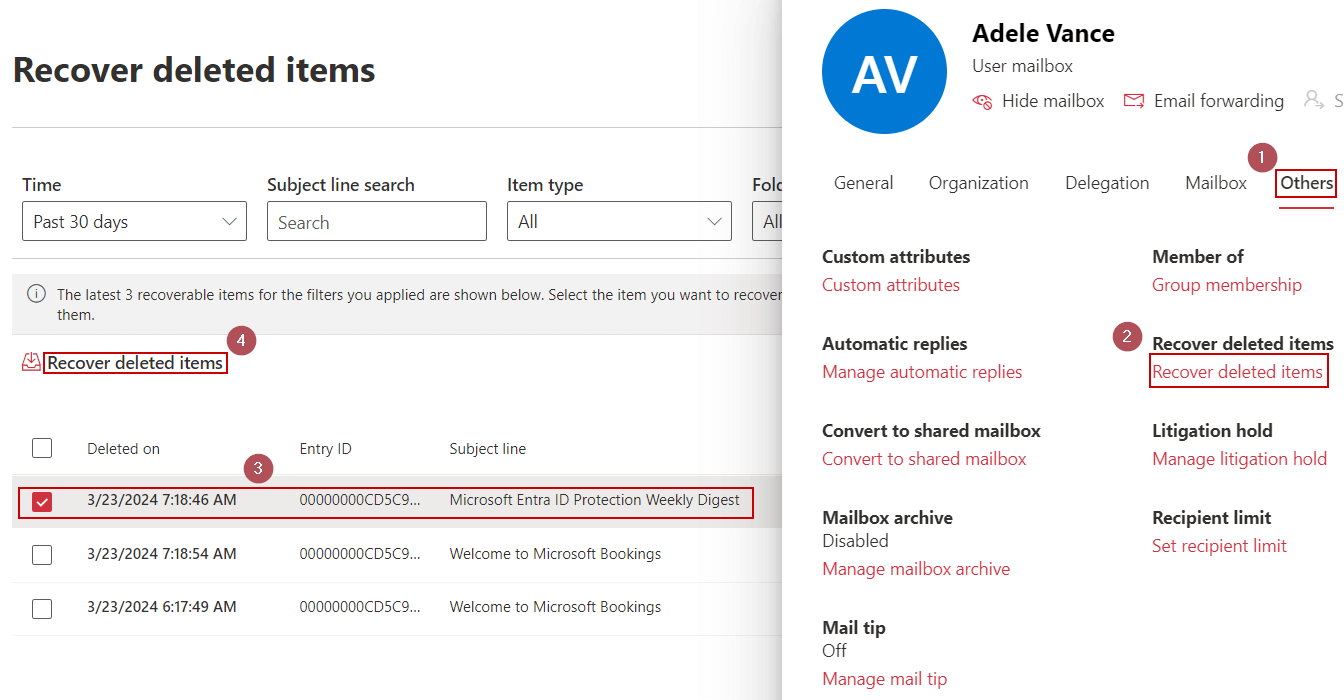The width and height of the screenshot is (1344, 700).
Task: Check the 7:18:54 AM Microsoft Bookings row
Action: tap(42, 554)
